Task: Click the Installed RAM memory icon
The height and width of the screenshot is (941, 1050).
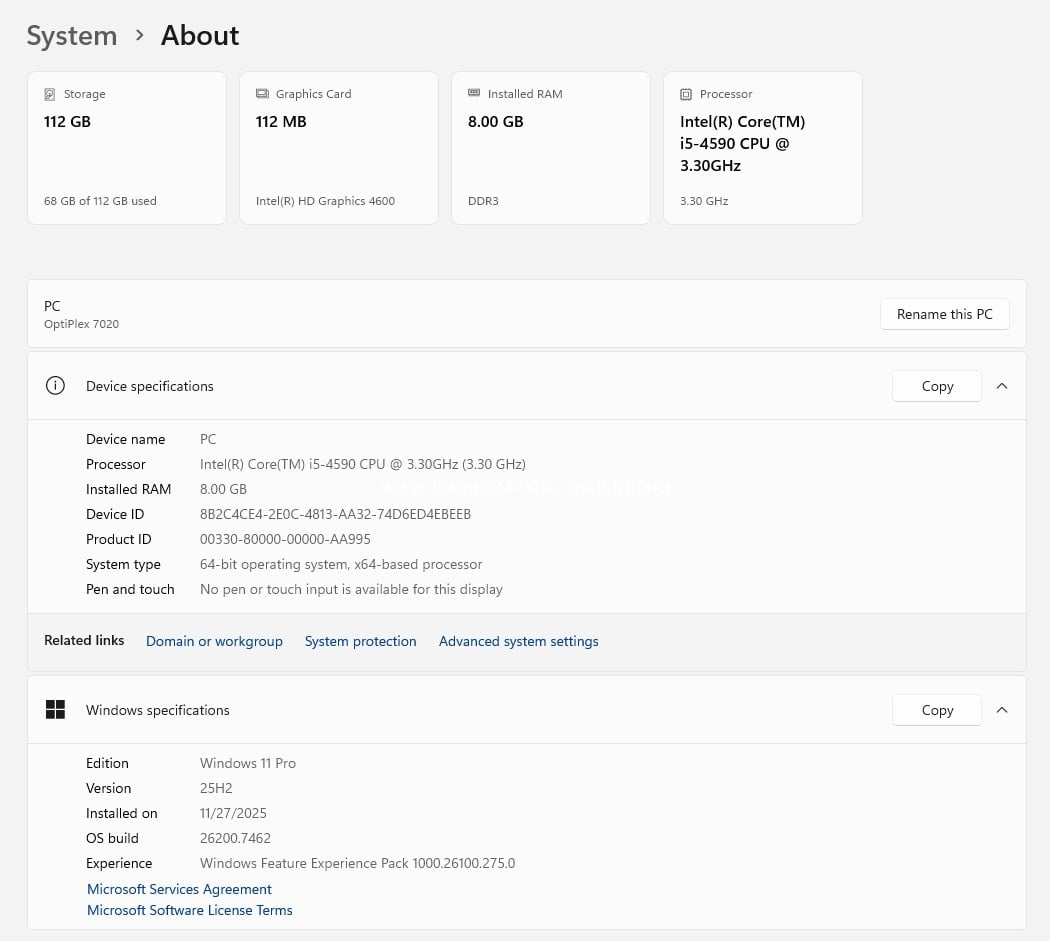Action: click(474, 94)
